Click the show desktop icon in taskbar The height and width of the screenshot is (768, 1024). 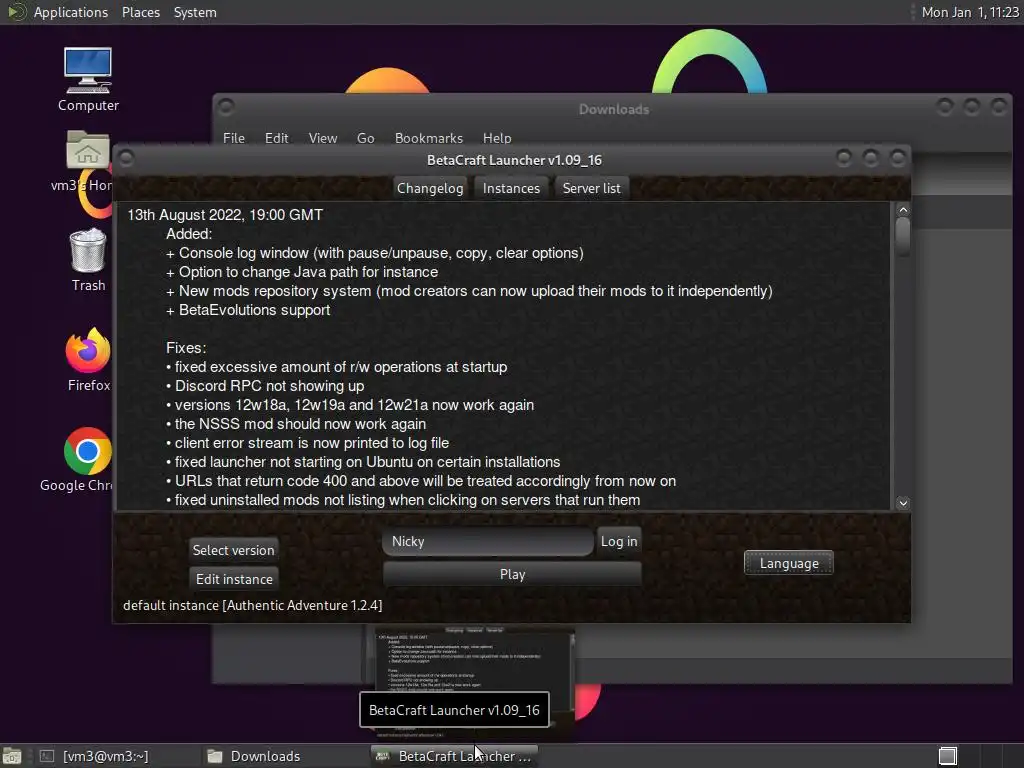[12, 756]
